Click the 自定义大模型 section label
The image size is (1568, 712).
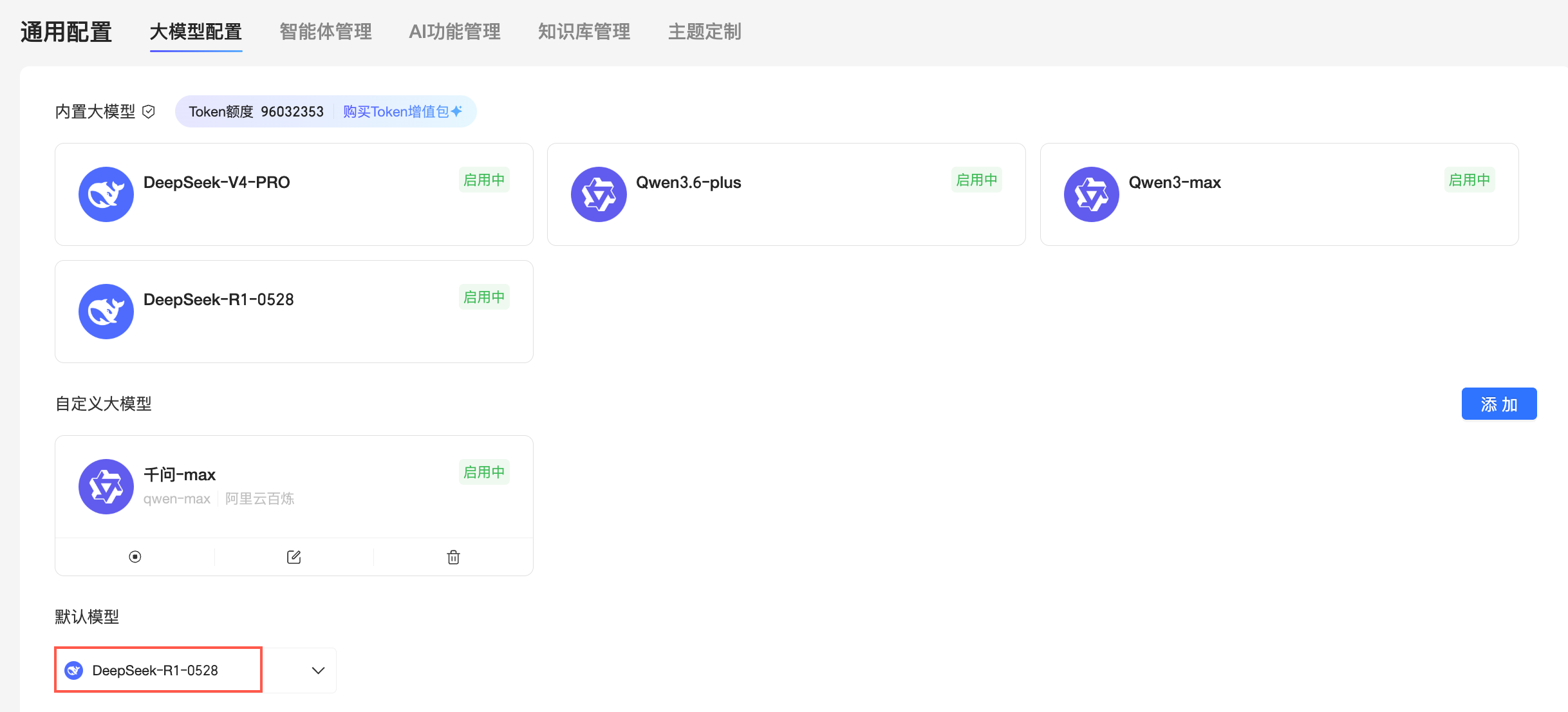point(104,404)
